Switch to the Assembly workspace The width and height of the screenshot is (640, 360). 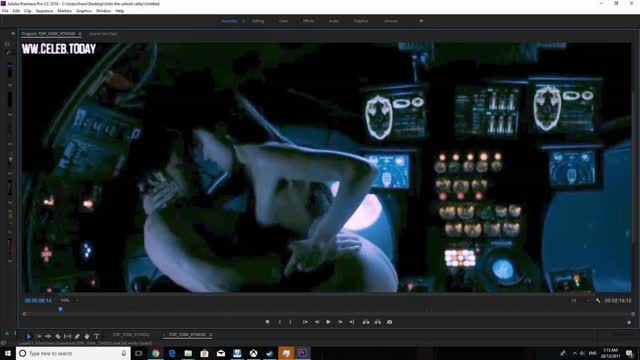pyautogui.click(x=229, y=21)
